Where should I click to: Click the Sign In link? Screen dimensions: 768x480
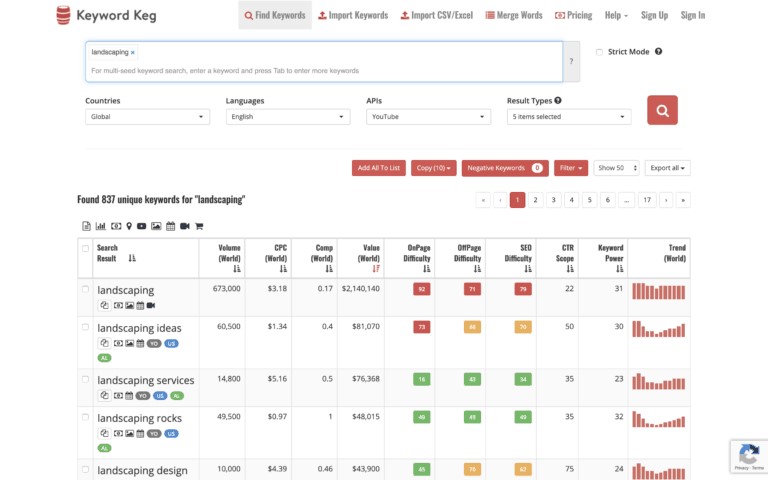[693, 15]
